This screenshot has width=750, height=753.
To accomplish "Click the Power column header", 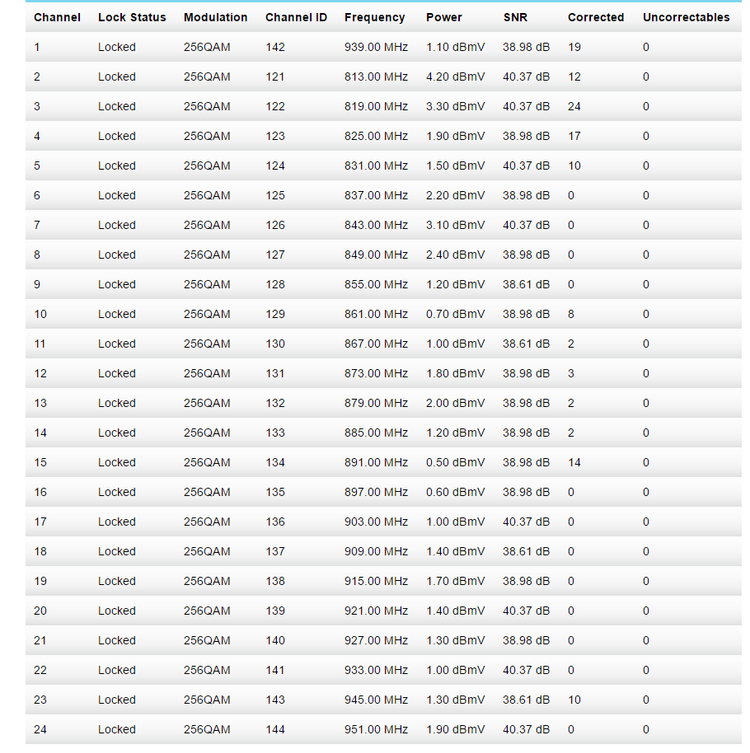I will tap(444, 17).
